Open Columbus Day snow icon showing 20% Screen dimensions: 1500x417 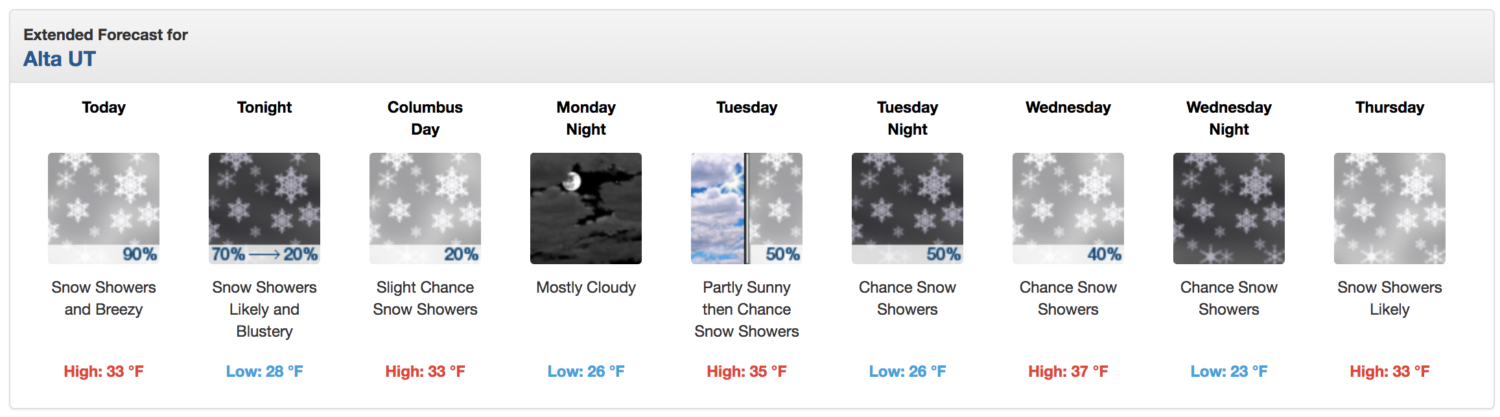[425, 208]
